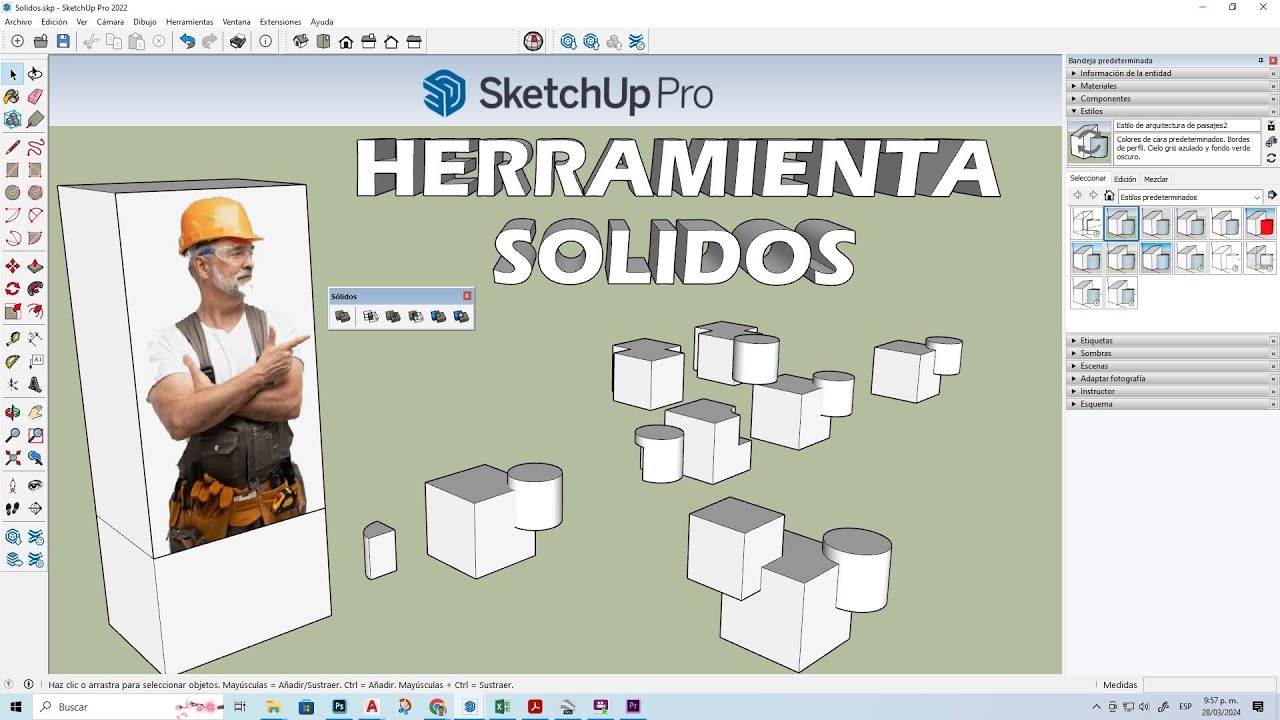
Task: Open file from toolbar
Action: coord(40,41)
